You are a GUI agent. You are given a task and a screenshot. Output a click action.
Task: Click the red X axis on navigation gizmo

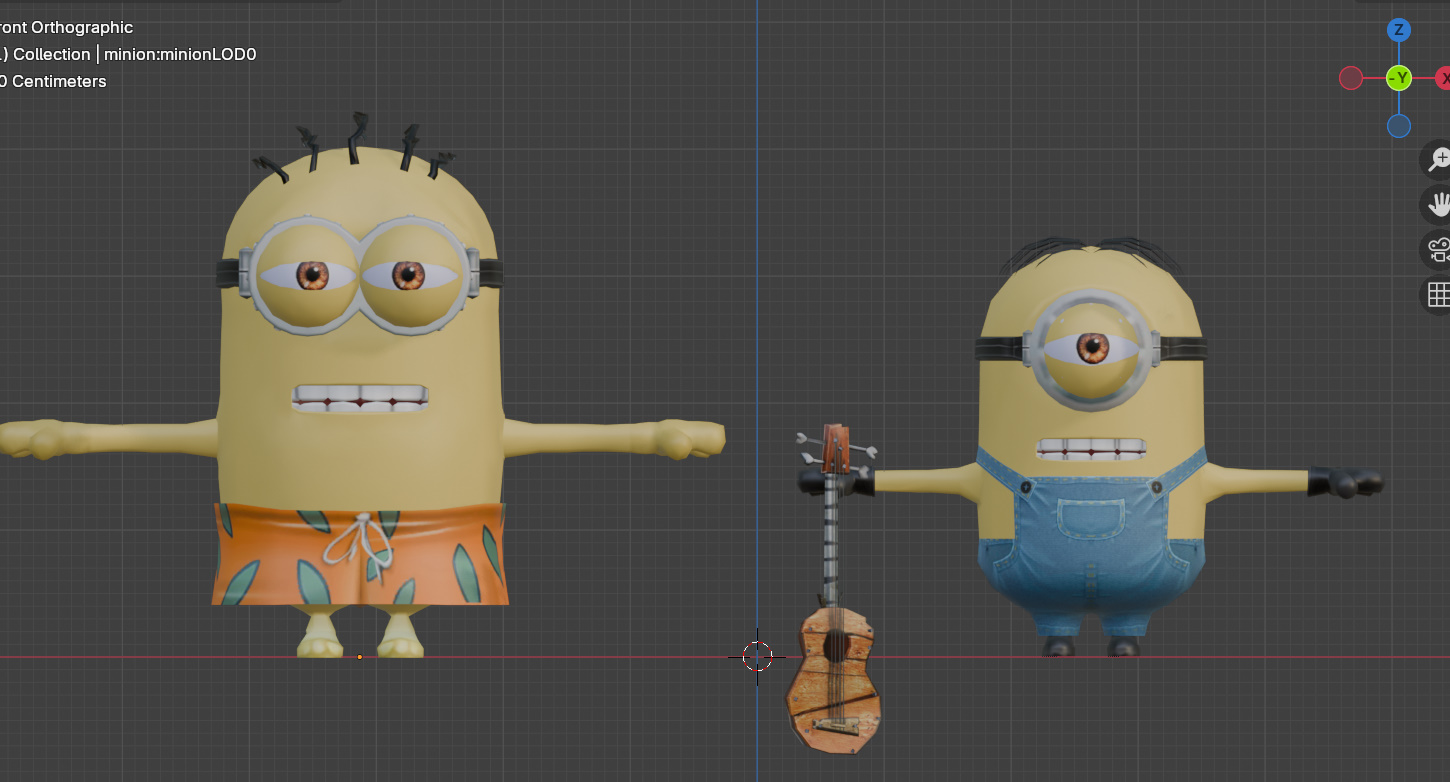tap(1446, 77)
